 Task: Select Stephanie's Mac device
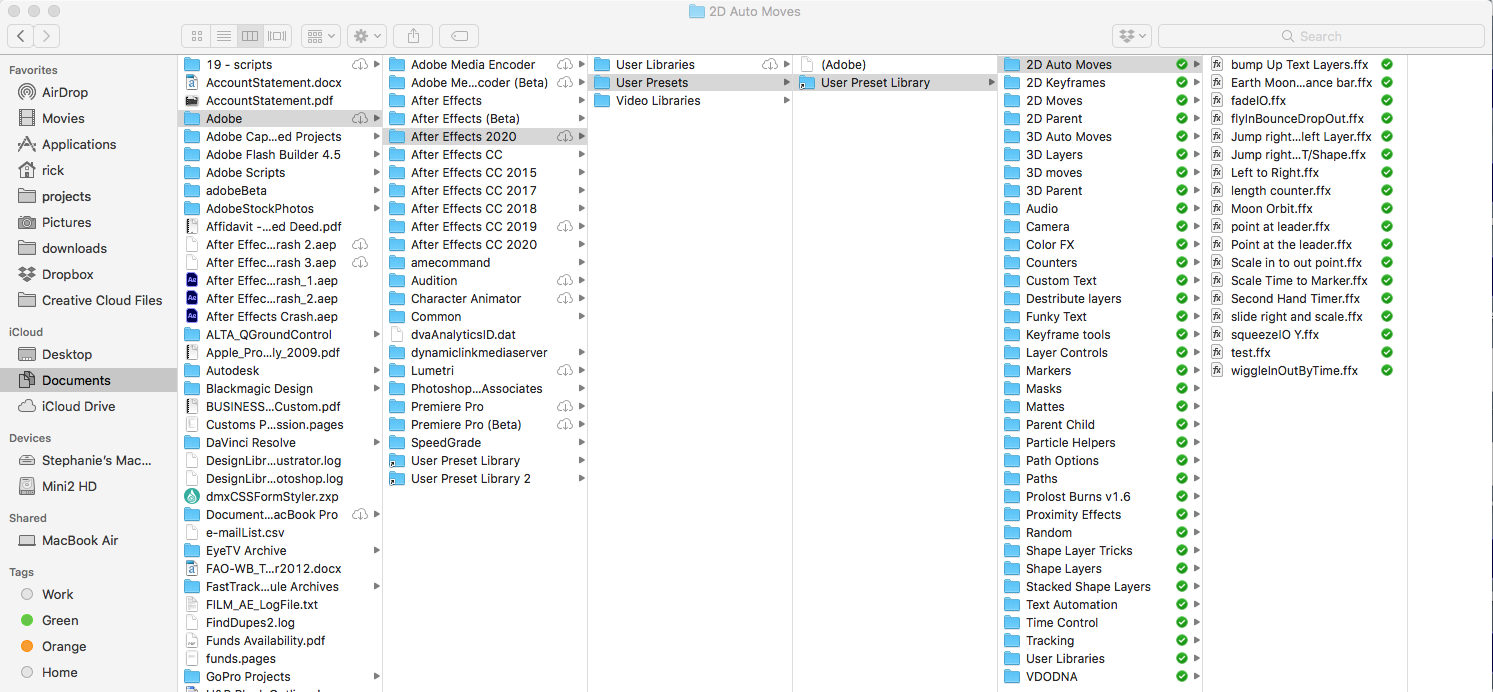96,460
